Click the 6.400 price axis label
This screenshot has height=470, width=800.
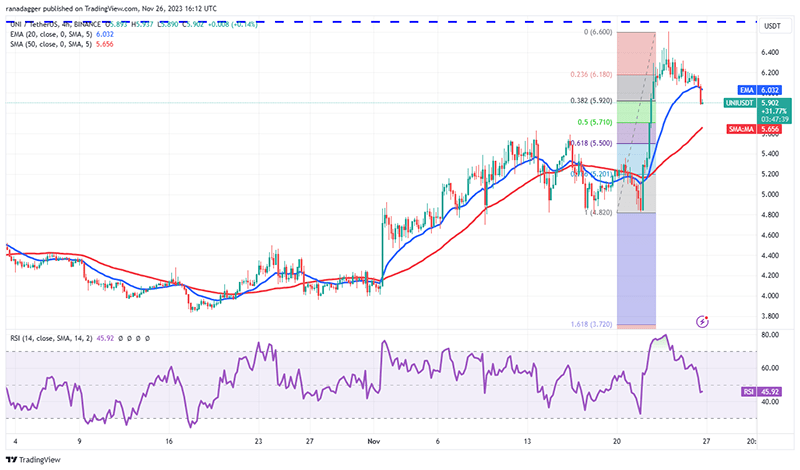[768, 52]
